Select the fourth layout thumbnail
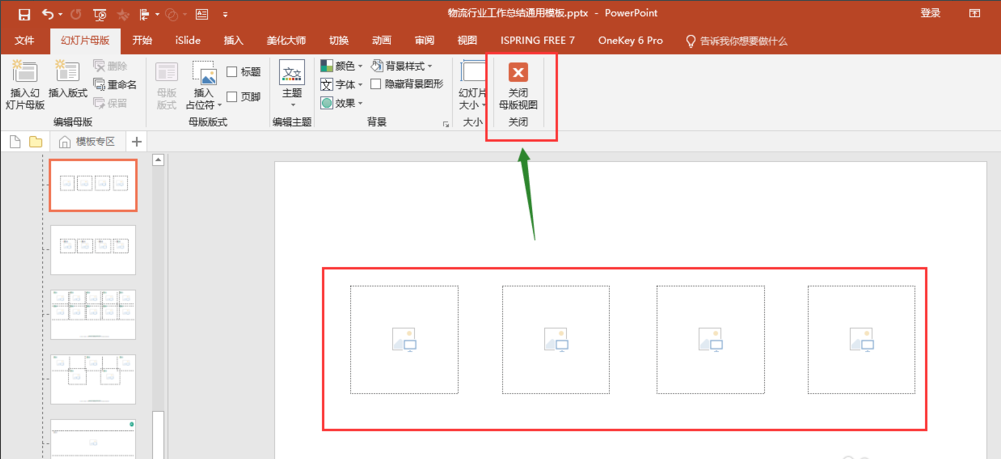Image resolution: width=1001 pixels, height=459 pixels. tap(93, 379)
